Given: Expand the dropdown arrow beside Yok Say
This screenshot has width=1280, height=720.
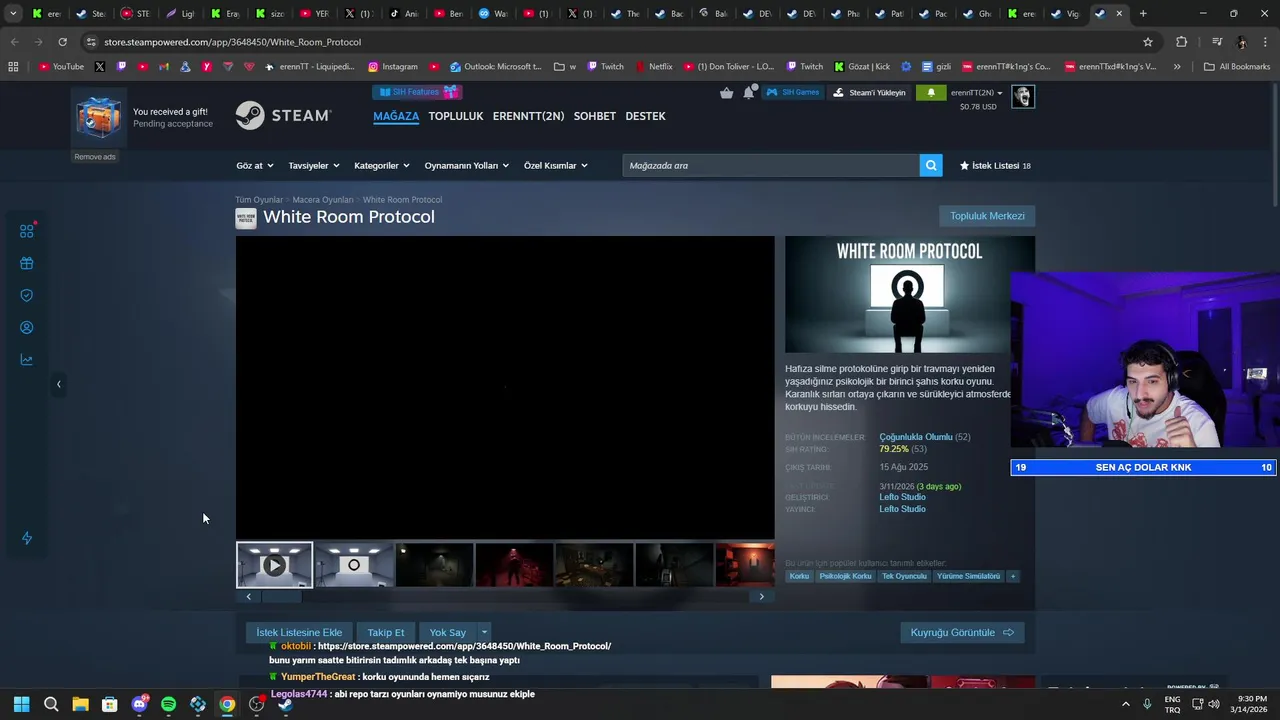Looking at the screenshot, I should (484, 632).
